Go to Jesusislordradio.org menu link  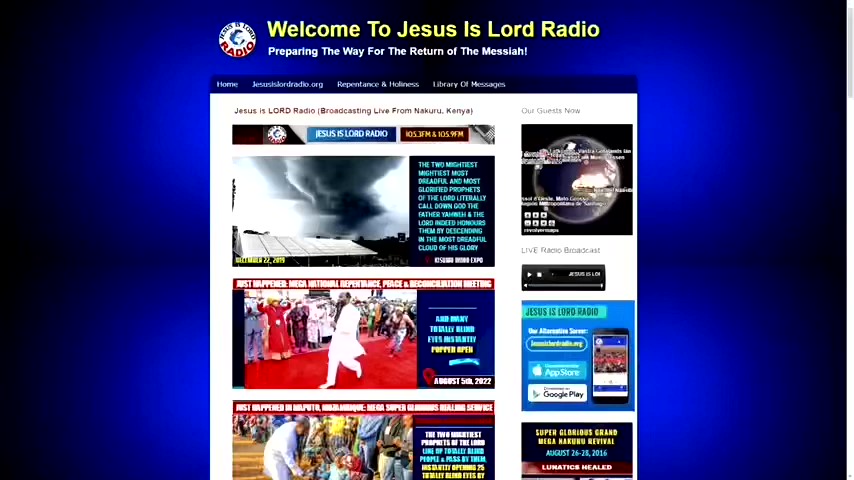287,84
